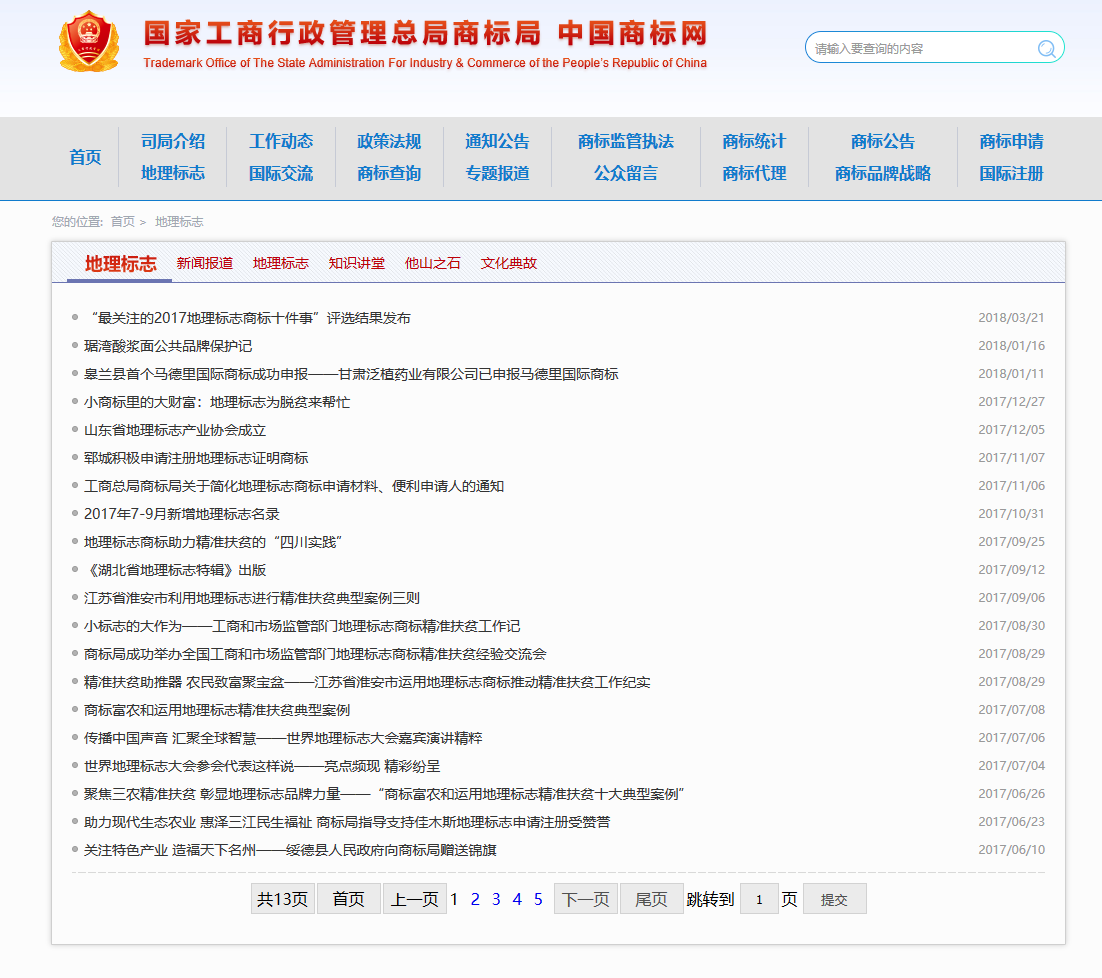
Task: Go to page 3 in pagination
Action: 495,898
